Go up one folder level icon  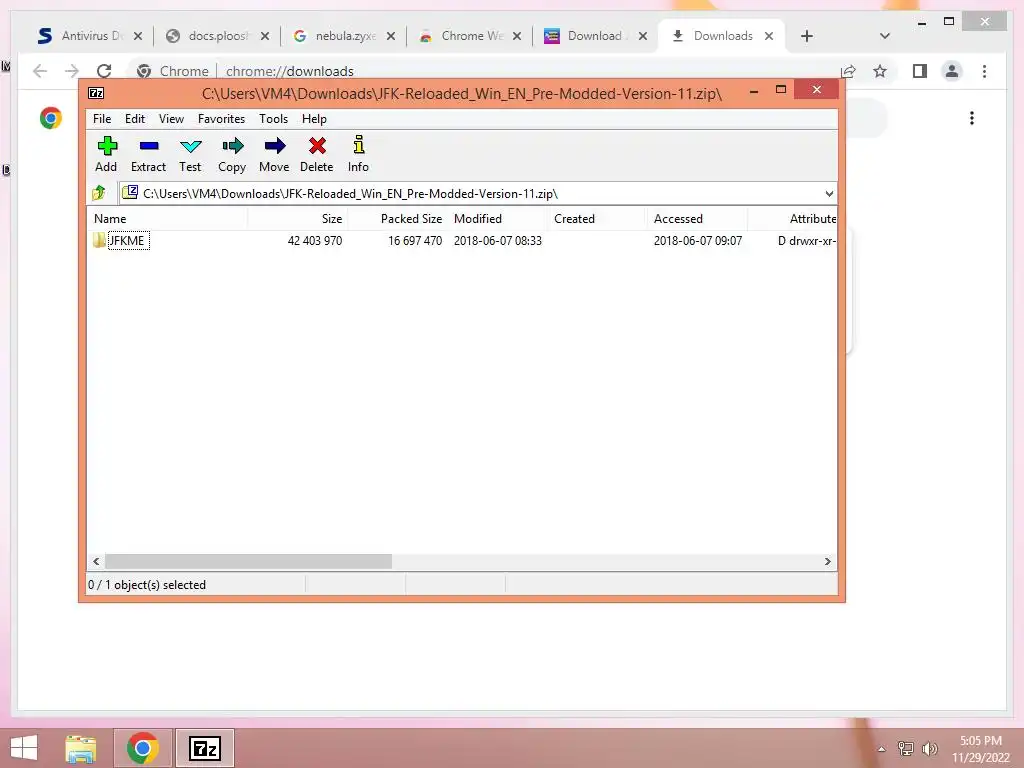click(x=99, y=193)
